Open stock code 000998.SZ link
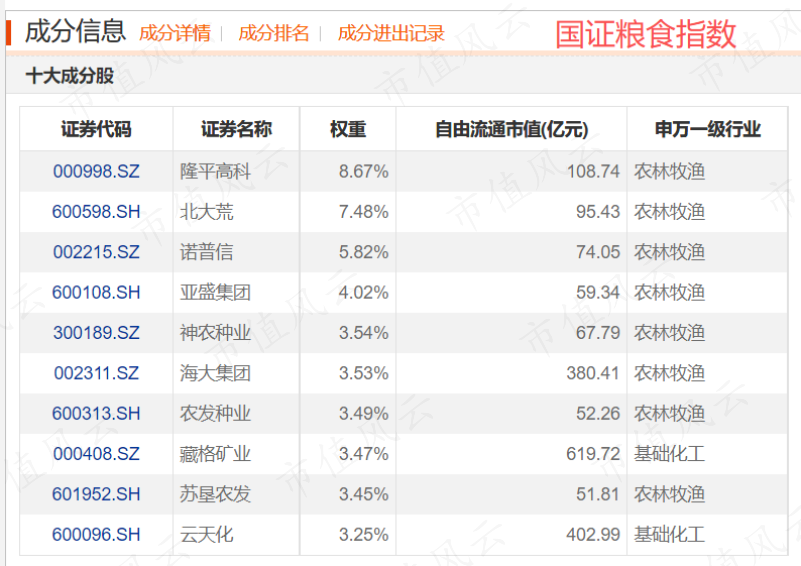The image size is (801, 566). tap(96, 171)
